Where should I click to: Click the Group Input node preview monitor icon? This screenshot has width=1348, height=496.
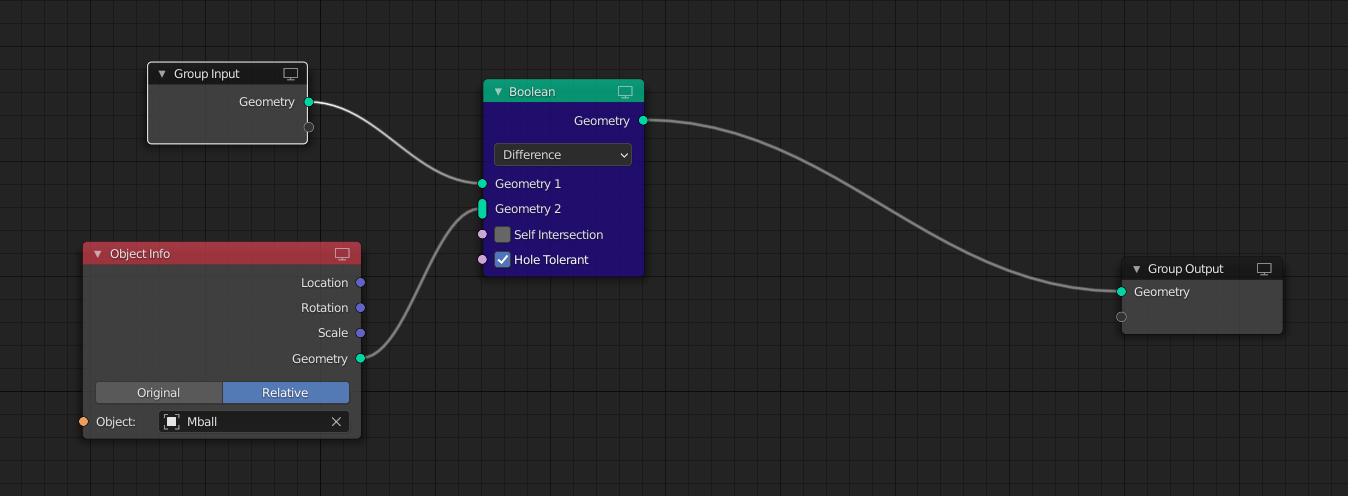point(291,74)
